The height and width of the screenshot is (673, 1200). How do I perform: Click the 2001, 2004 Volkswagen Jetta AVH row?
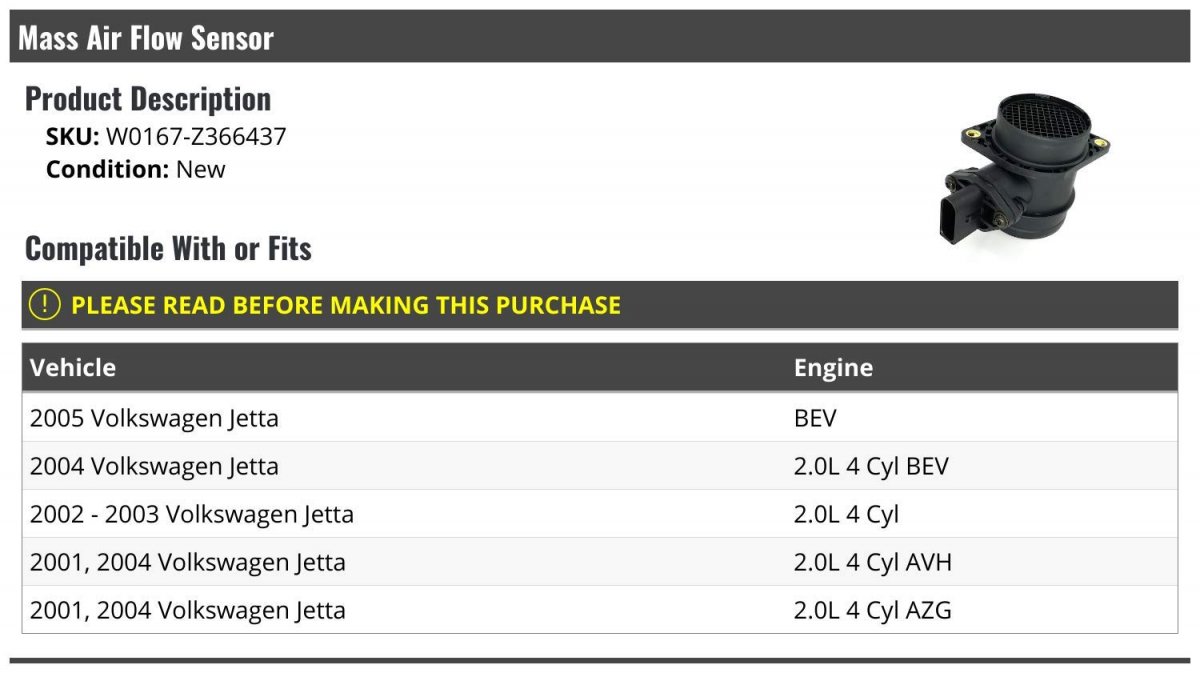pos(187,562)
